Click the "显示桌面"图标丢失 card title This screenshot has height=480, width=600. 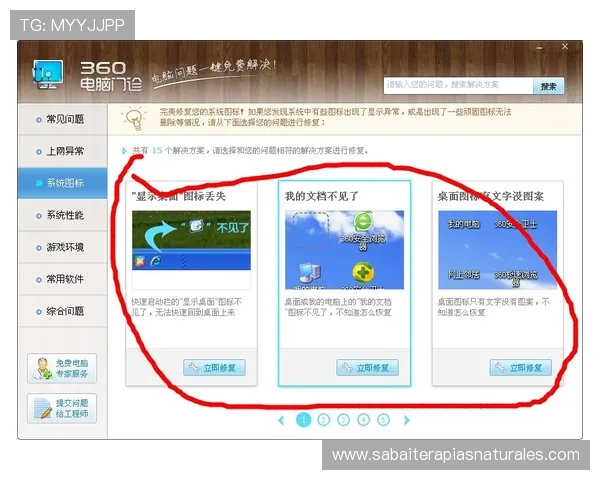click(x=179, y=196)
